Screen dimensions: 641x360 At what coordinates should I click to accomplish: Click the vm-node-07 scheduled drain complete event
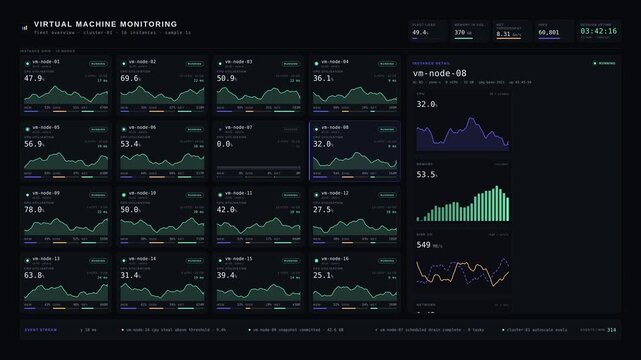click(430, 330)
